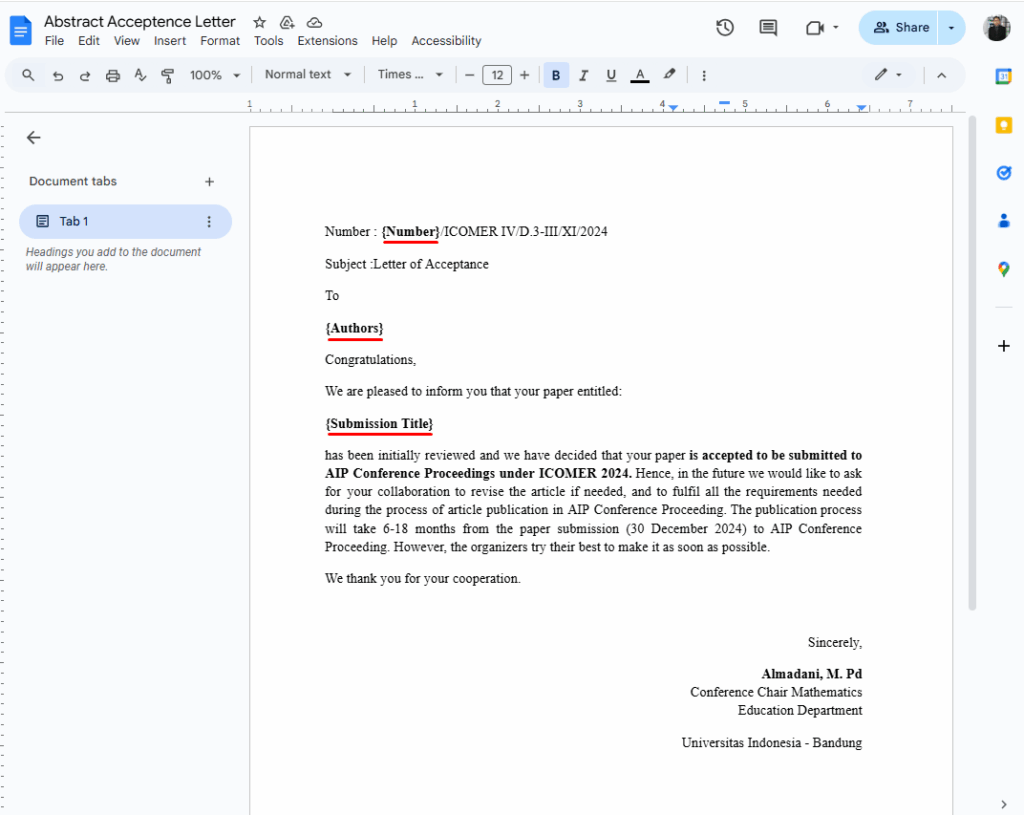Open the Accessibility menu
1024x815 pixels.
(446, 40)
